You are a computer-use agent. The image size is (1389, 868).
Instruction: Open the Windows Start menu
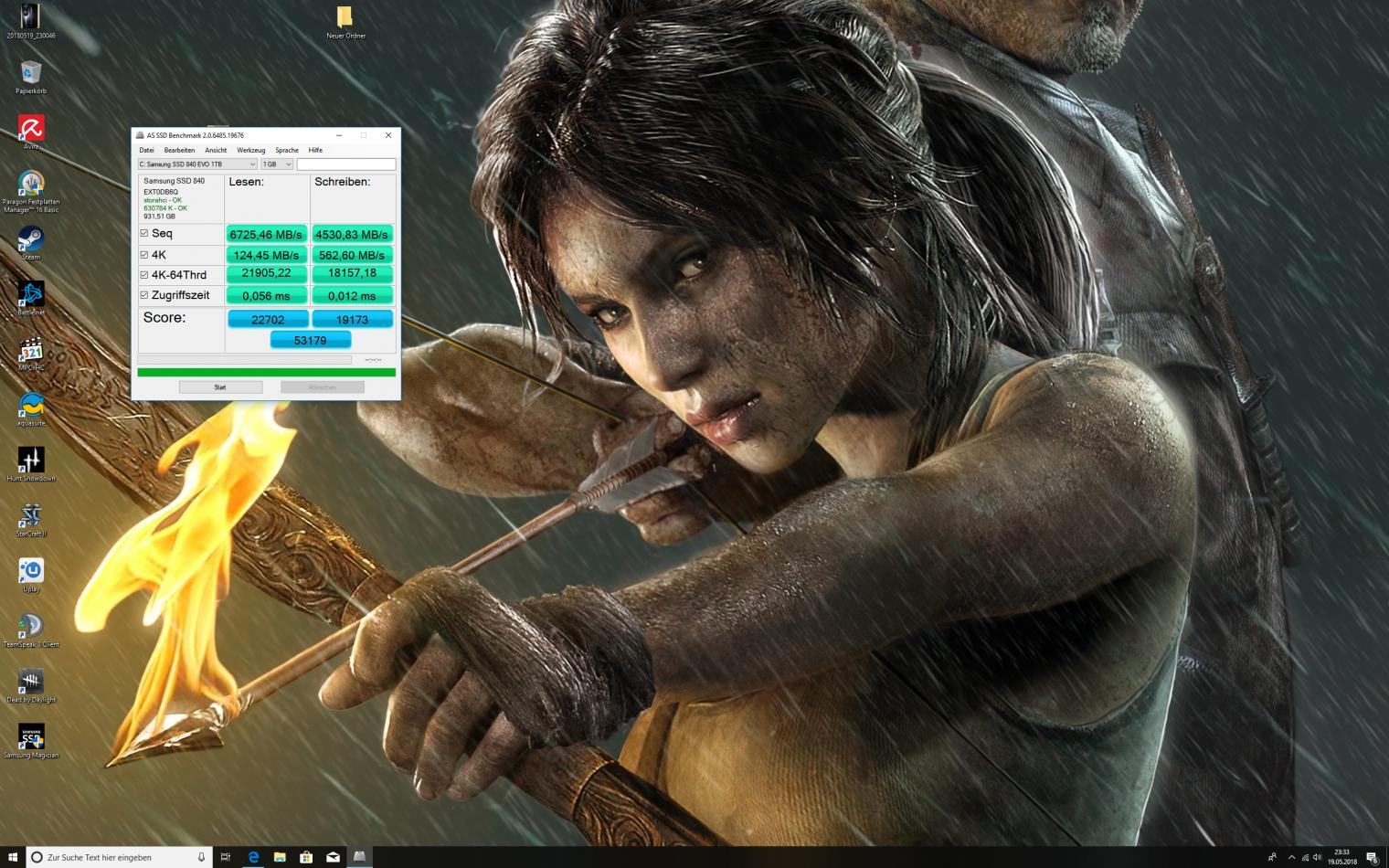(13, 857)
